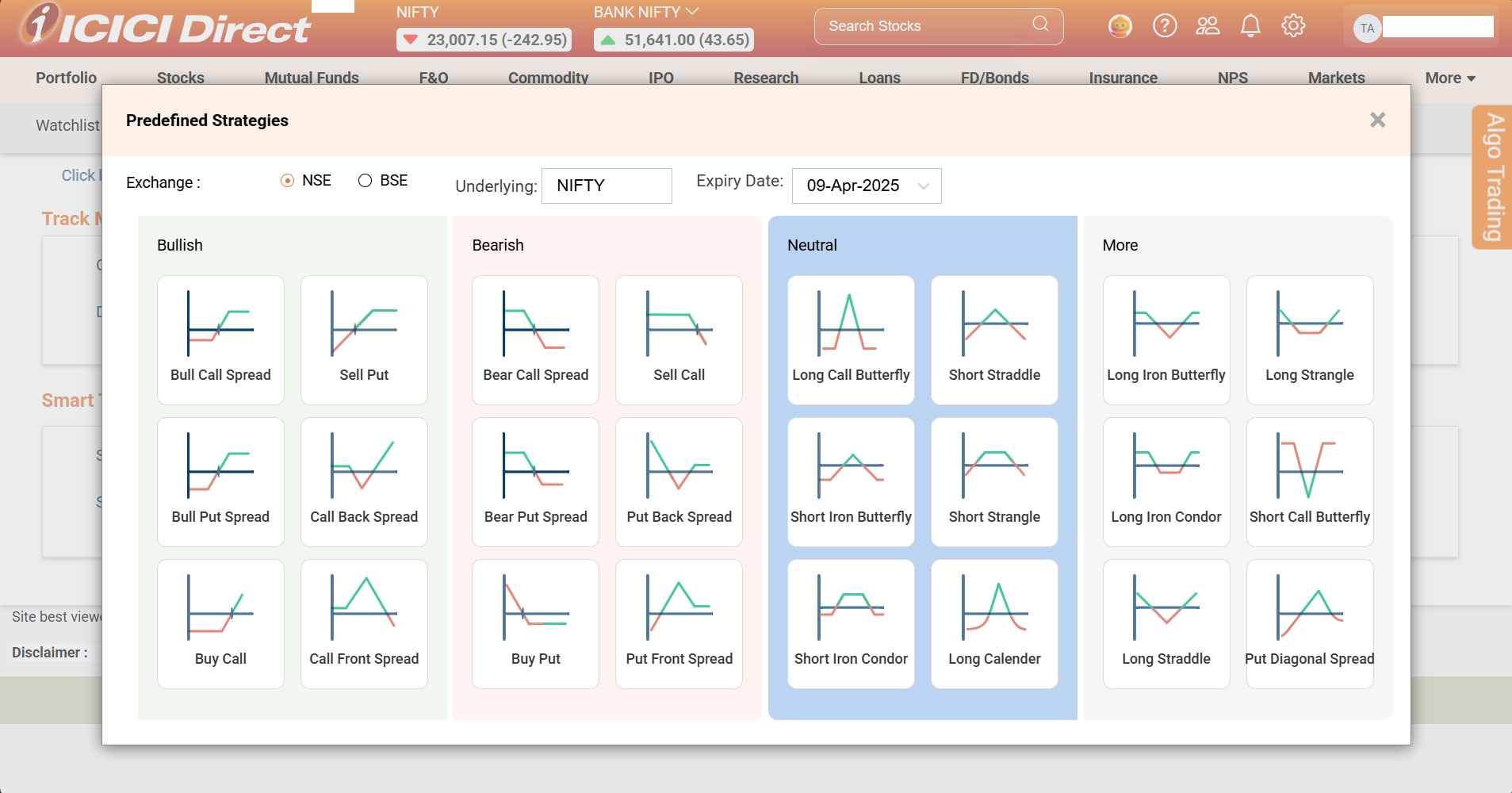Close the Predefined Strategies dialog
This screenshot has height=793, width=1512.
point(1377,120)
